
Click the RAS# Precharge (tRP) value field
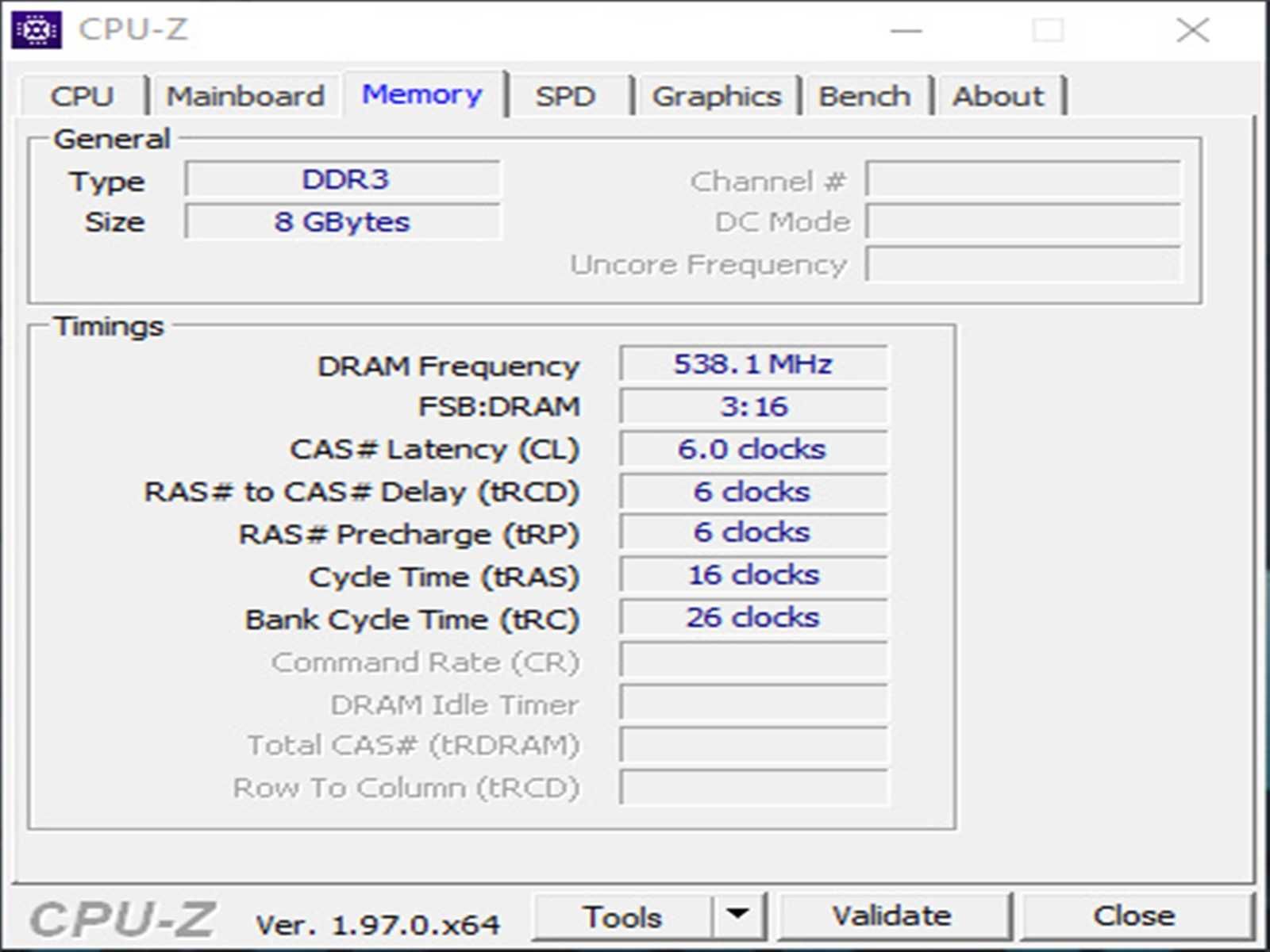click(753, 532)
